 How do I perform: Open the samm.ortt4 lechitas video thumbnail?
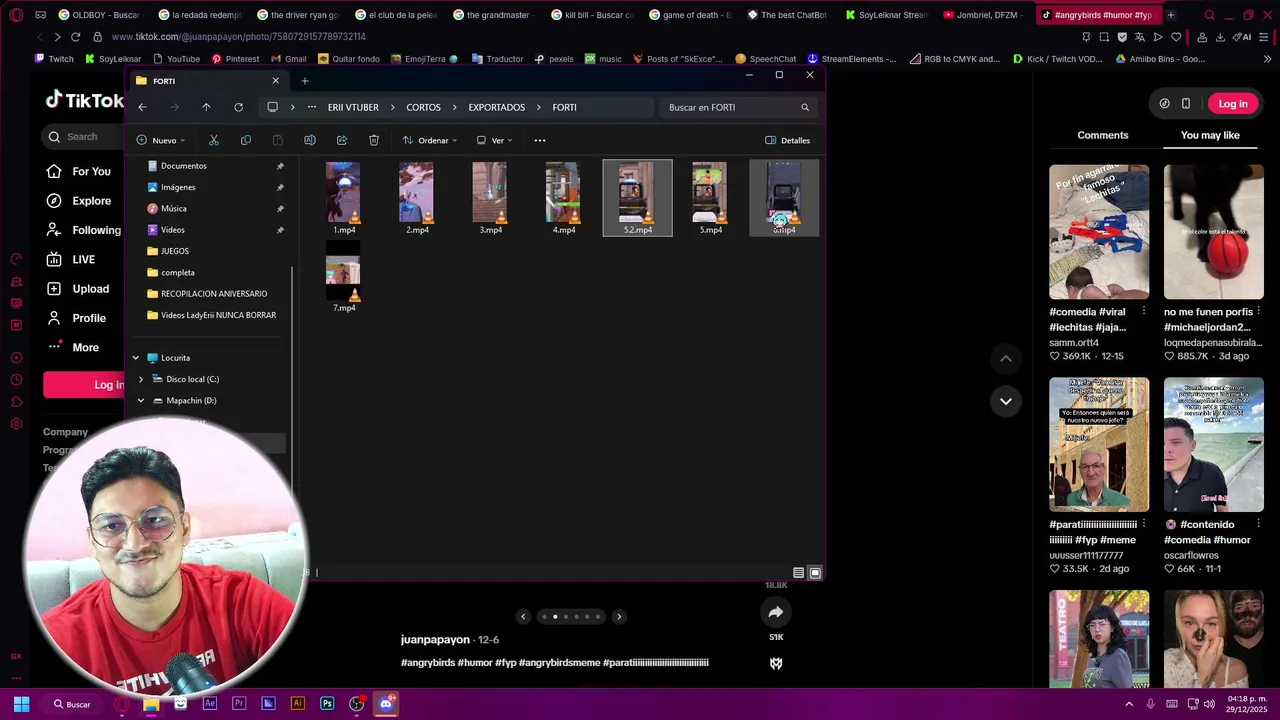[1099, 232]
